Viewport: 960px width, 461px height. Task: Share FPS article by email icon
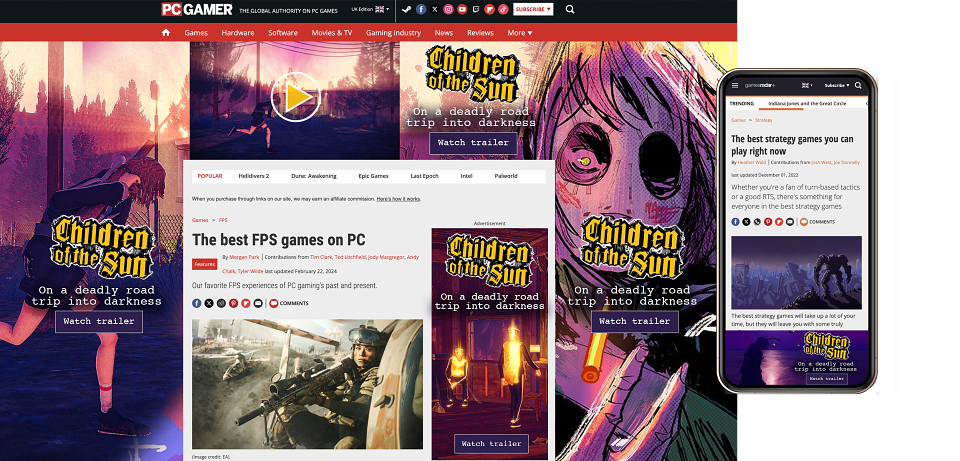tap(258, 303)
